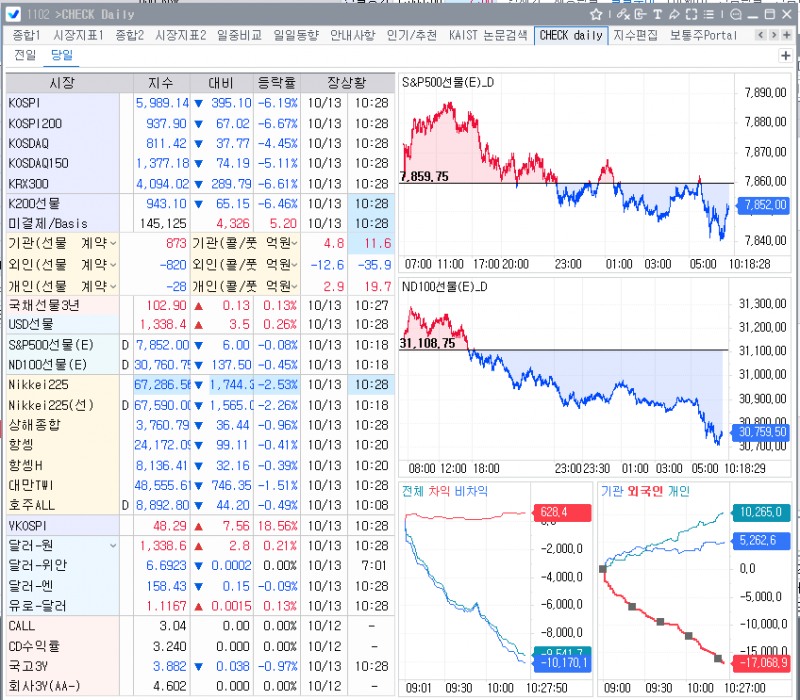Click the S&P500선물(E)_D chart title
The height and width of the screenshot is (700, 800).
tap(447, 83)
